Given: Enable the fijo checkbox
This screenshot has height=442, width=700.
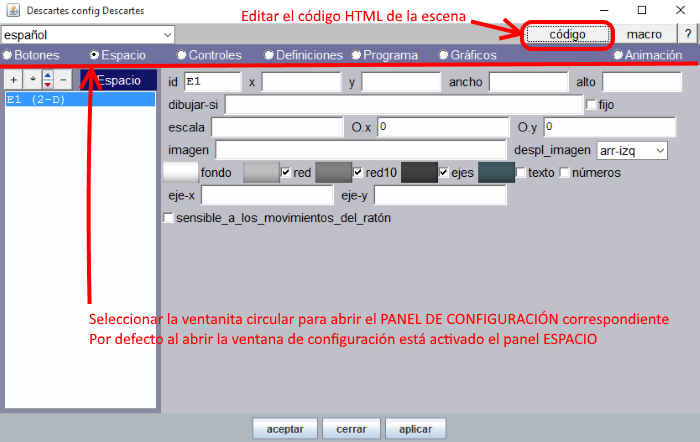Looking at the screenshot, I should [591, 104].
